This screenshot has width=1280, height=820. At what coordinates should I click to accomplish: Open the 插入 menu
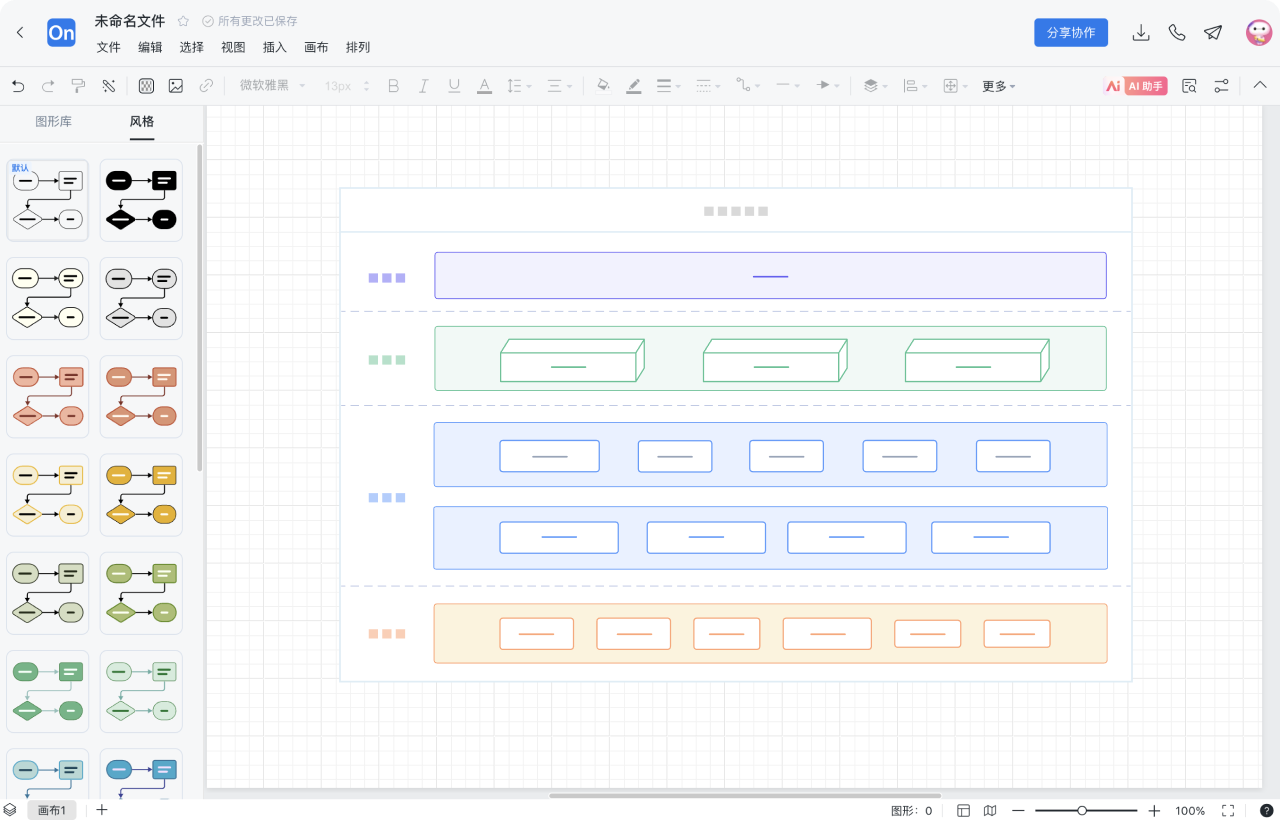point(274,47)
